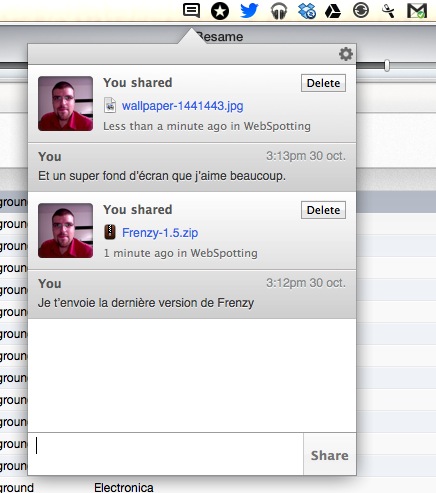Viewport: 436px width, 493px height.
Task: Open the wallpaper-1441443.jpg link
Action: [x=182, y=106]
